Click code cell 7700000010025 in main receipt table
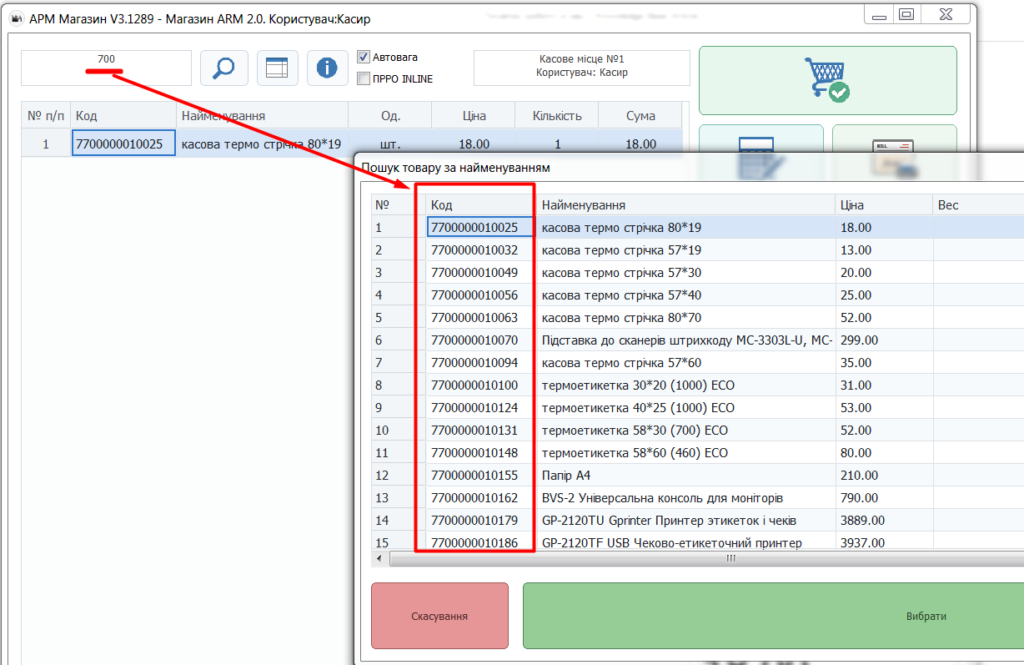 pyautogui.click(x=123, y=144)
